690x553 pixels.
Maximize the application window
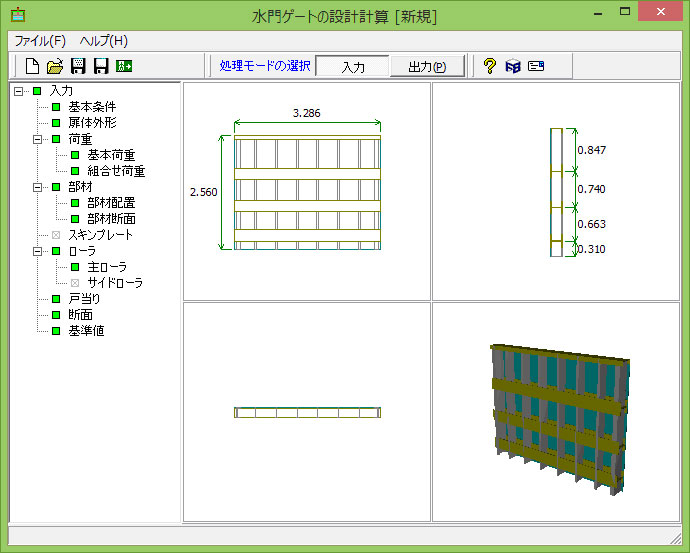coord(625,11)
